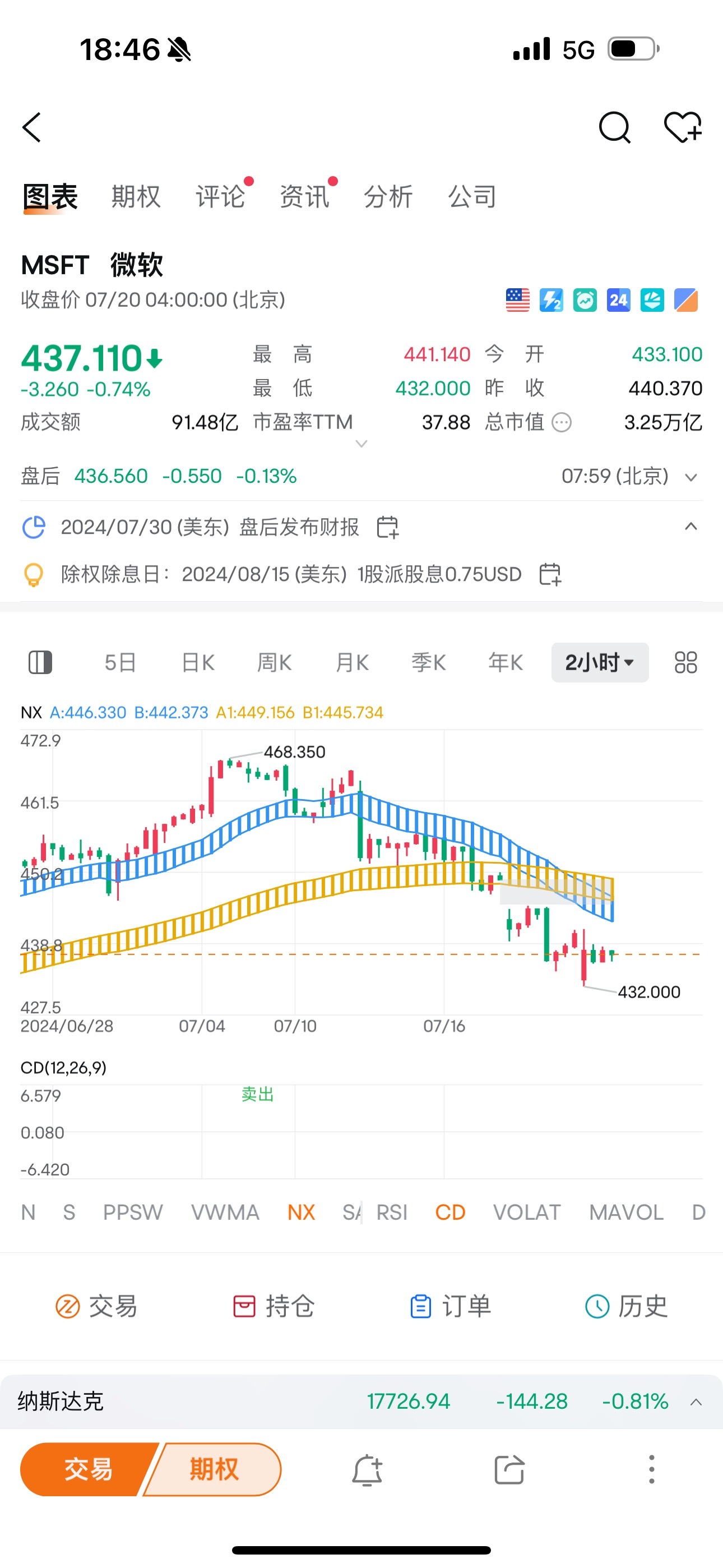Switch to the 公司 company tab
723x1568 pixels.
(472, 197)
